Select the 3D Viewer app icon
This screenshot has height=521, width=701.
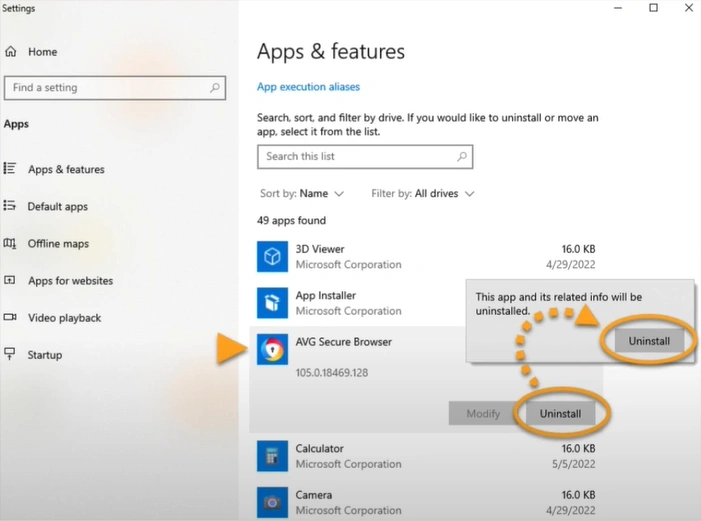[x=272, y=256]
